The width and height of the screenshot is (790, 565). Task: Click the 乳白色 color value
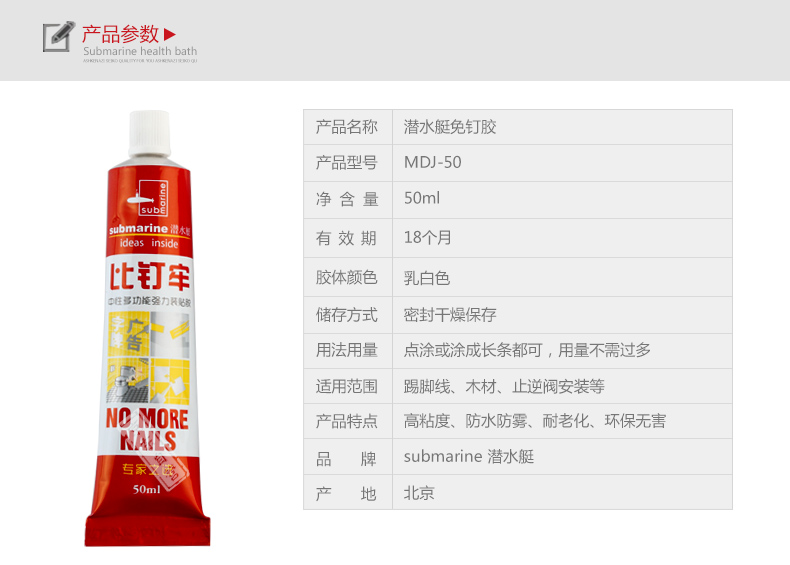pyautogui.click(x=427, y=278)
